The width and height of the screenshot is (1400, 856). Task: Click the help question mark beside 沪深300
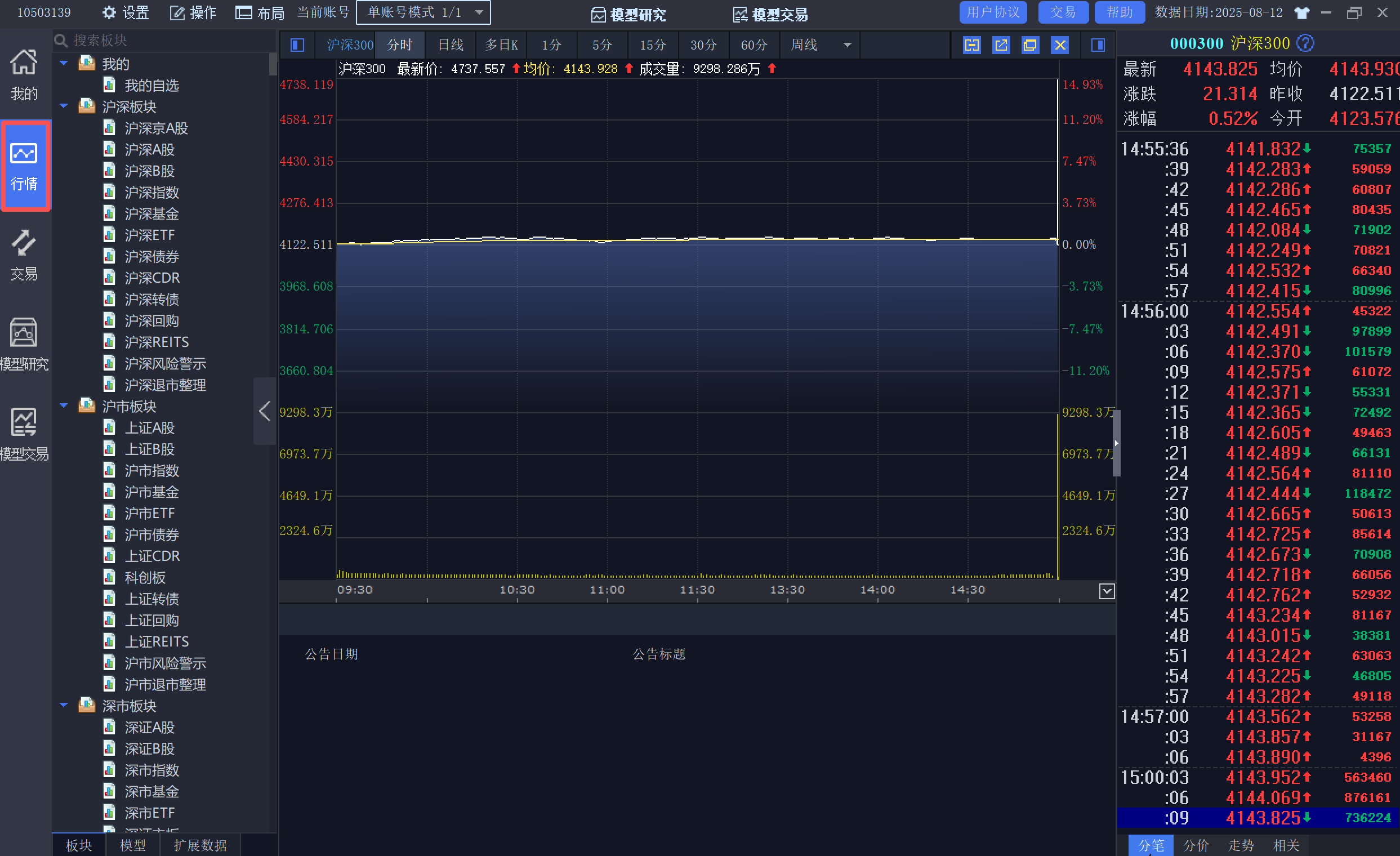coord(1306,43)
